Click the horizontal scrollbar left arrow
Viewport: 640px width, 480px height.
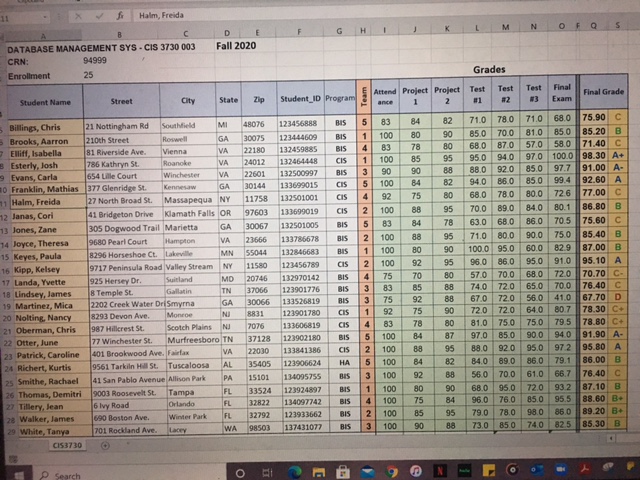pos(611,438)
